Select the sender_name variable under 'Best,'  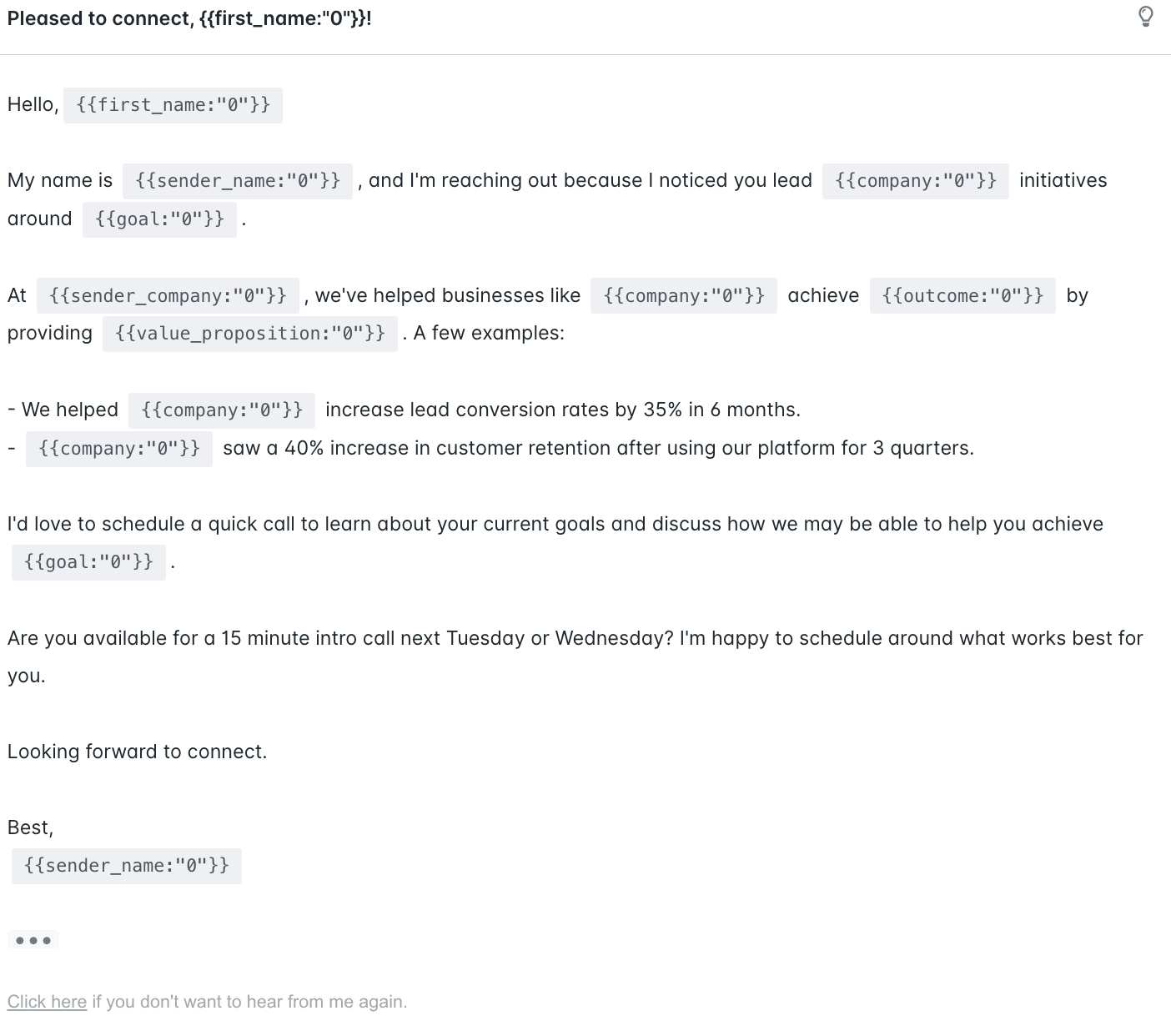click(x=126, y=866)
